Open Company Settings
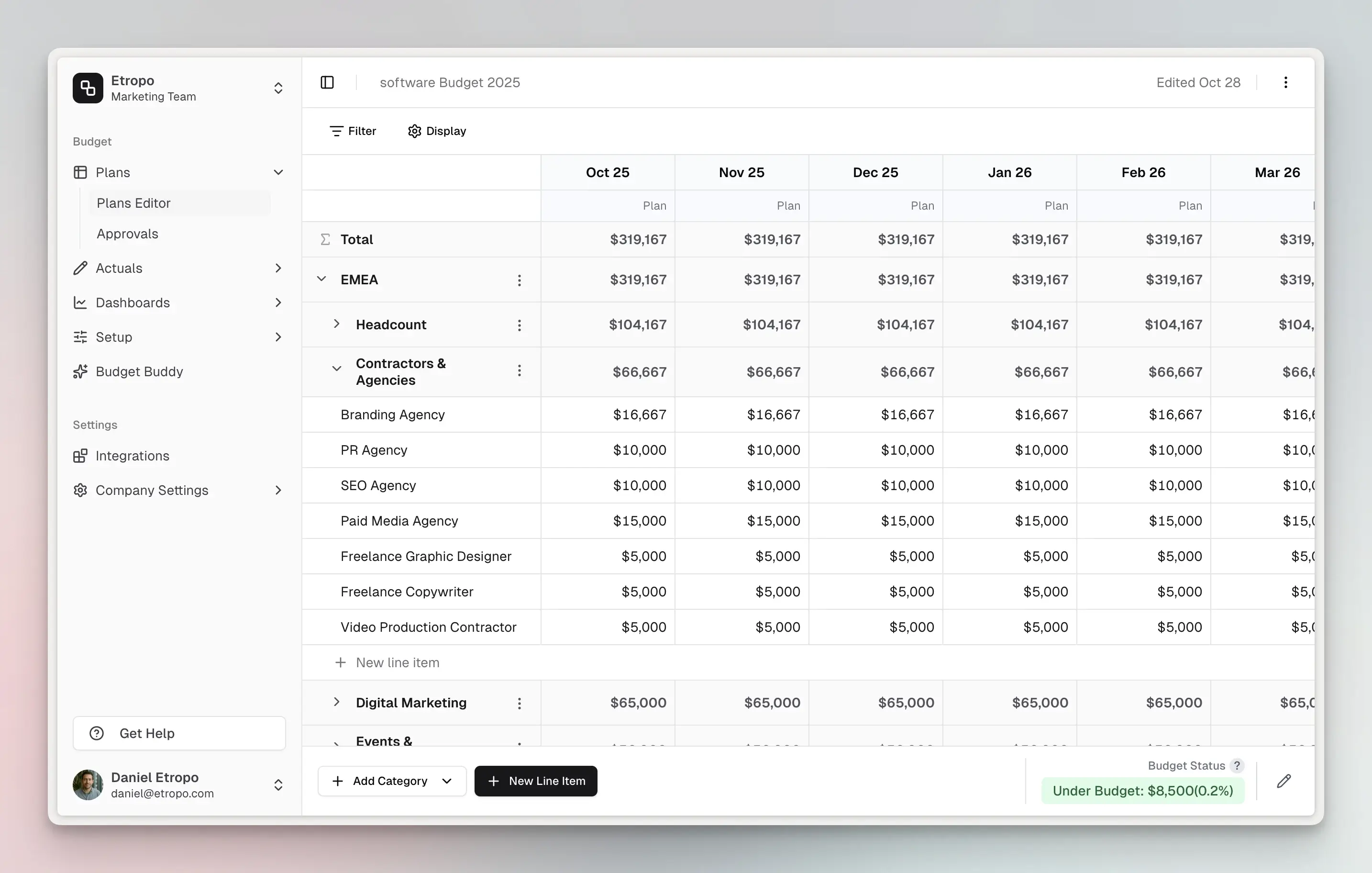 152,490
